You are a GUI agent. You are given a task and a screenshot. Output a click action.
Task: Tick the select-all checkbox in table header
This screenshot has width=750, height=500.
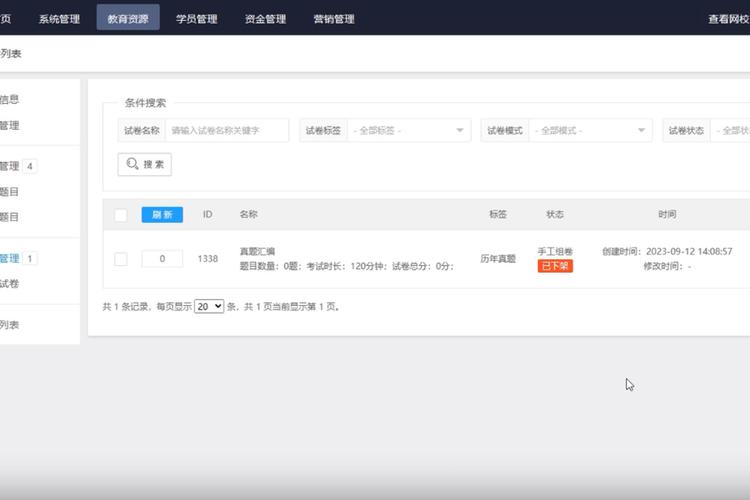[x=121, y=215]
